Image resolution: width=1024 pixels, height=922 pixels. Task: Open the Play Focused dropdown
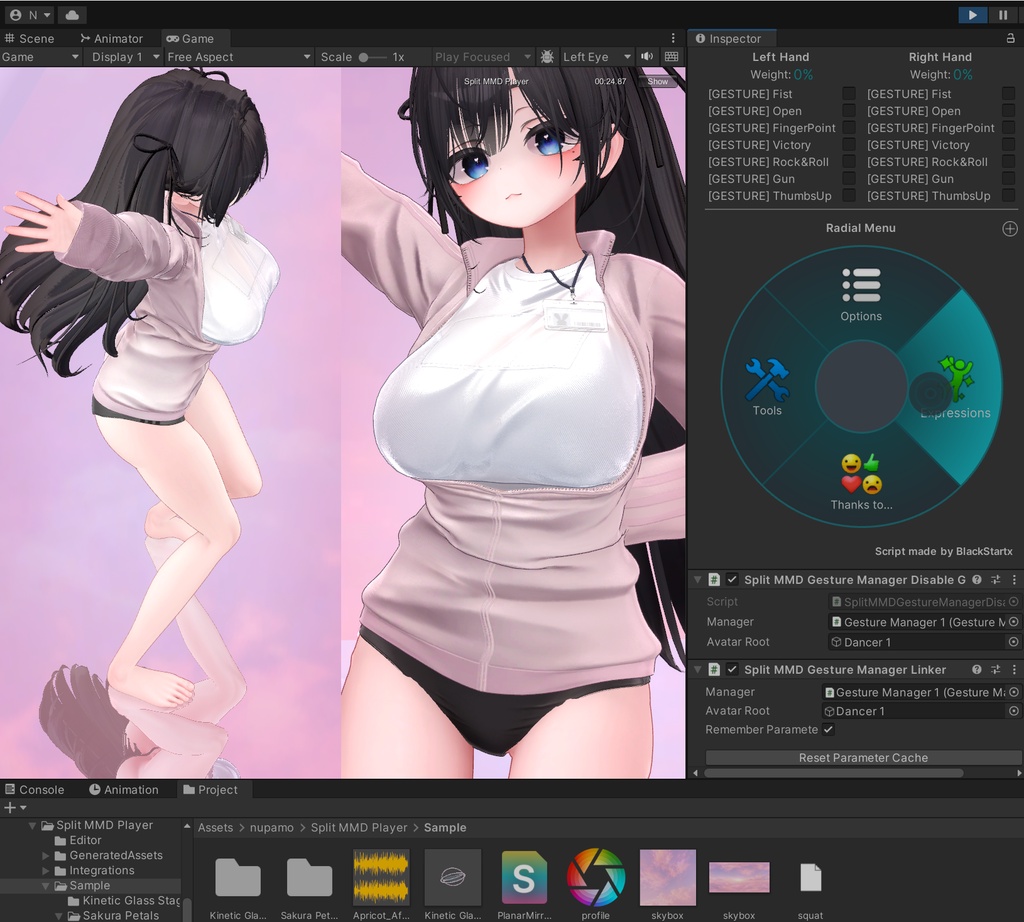click(482, 57)
